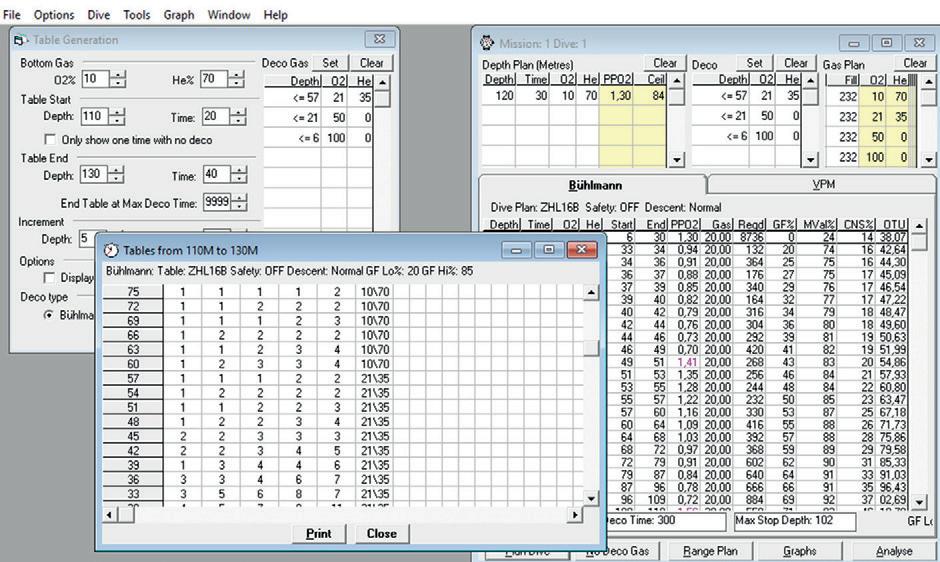Screen dimensions: 940x562
Task: Click the up arrow of Table Generation deco gas scrollbar
Action: pos(382,81)
